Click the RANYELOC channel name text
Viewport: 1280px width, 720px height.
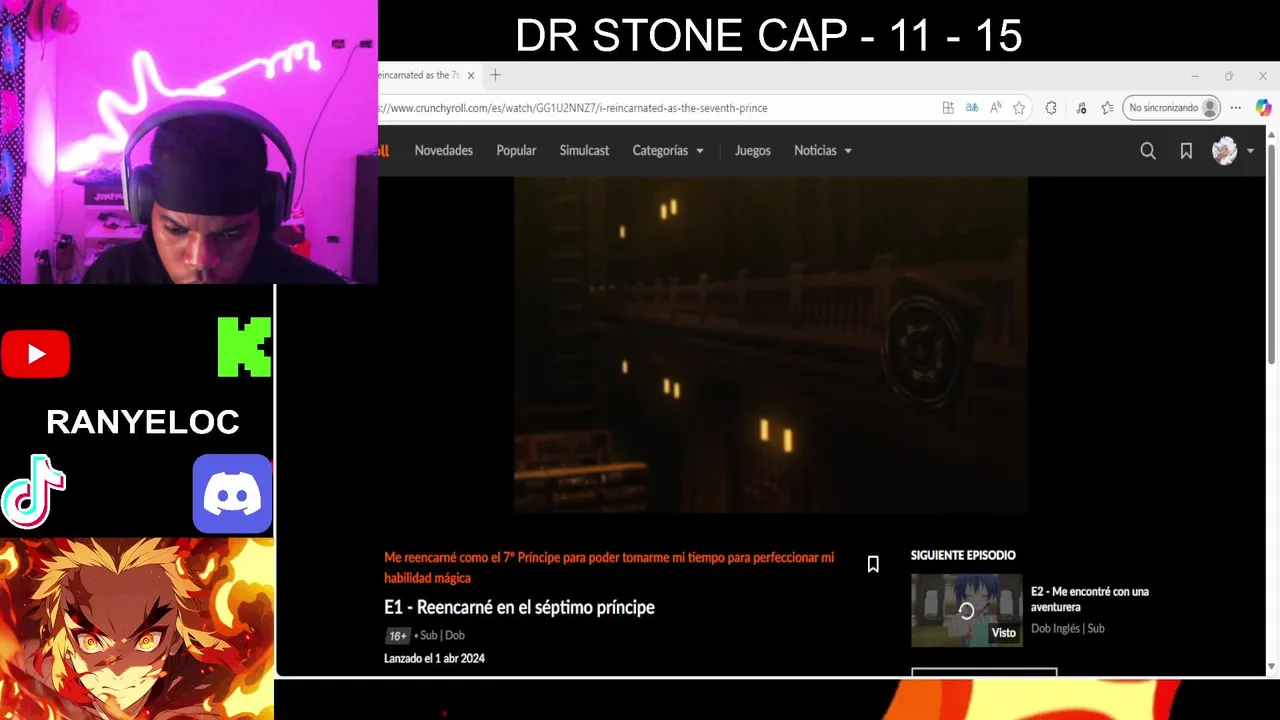143,422
